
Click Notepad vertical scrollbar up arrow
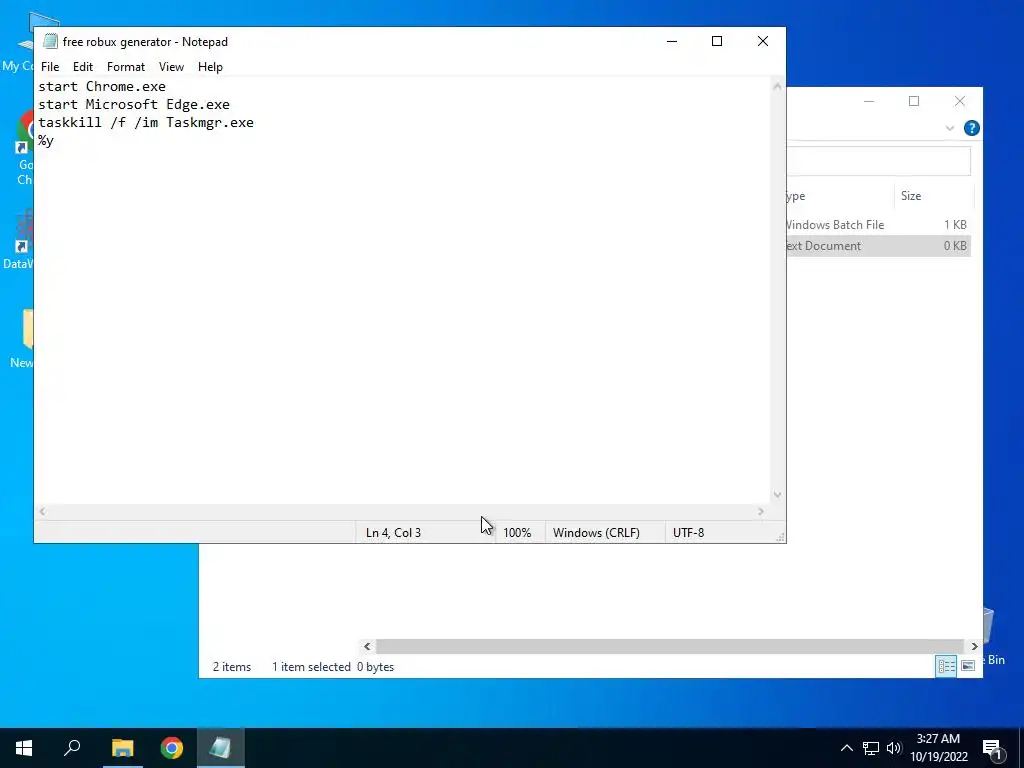pos(777,86)
